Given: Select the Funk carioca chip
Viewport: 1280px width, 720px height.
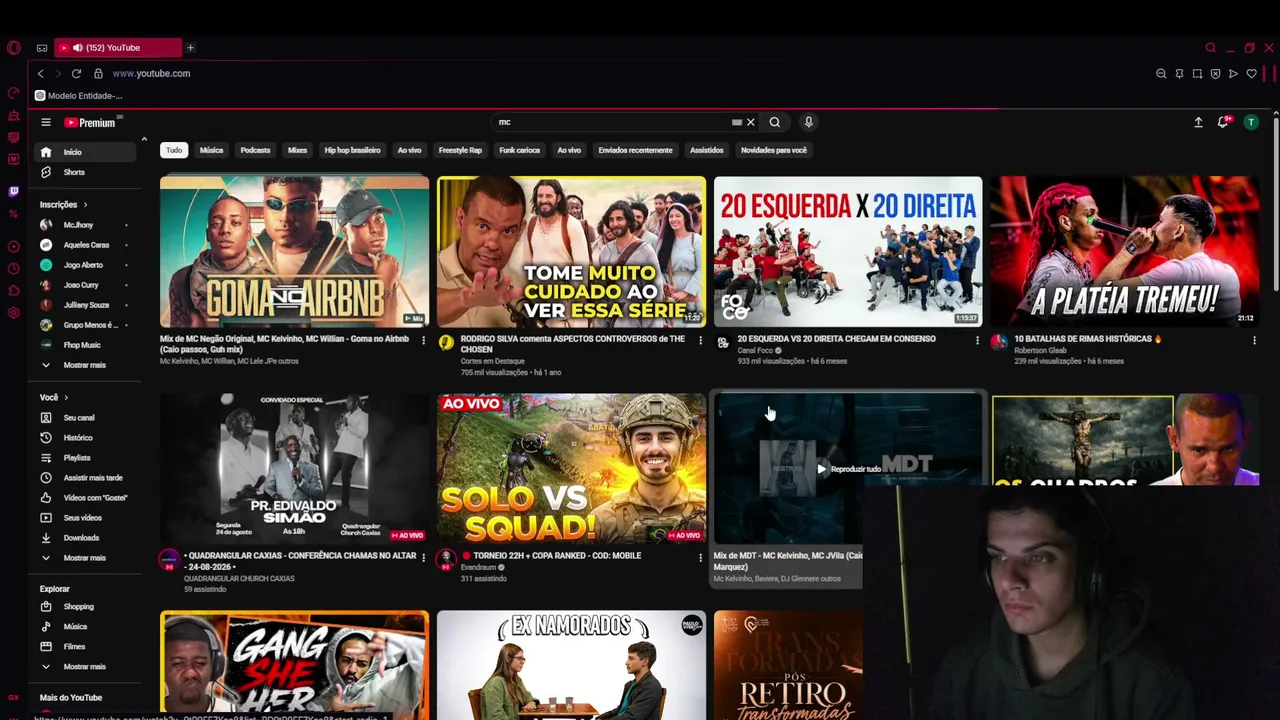Looking at the screenshot, I should [519, 150].
